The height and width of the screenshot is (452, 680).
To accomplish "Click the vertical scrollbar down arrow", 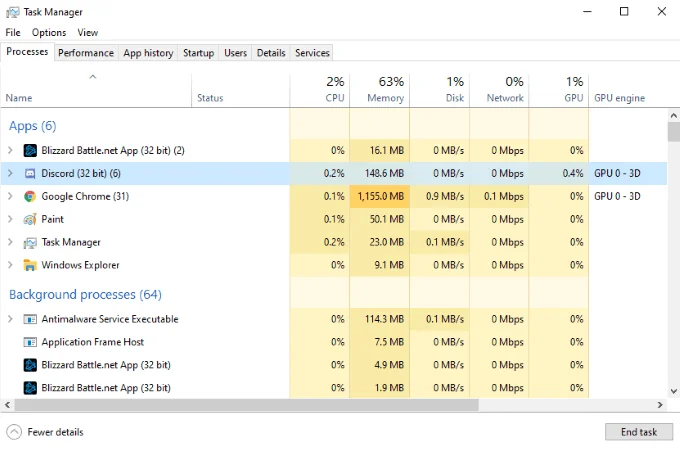I will (x=673, y=391).
